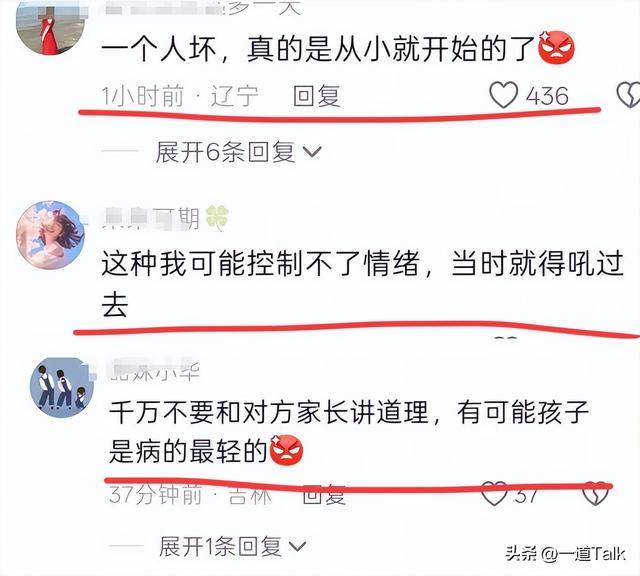640x576 pixels.
Task: Tap the four-leaf clover beside the username
Action: [217, 218]
